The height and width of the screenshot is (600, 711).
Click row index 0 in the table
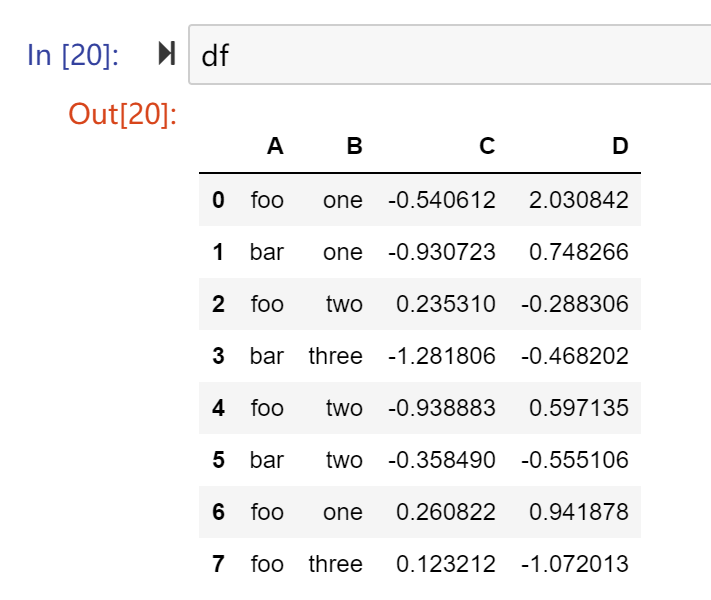click(x=219, y=200)
